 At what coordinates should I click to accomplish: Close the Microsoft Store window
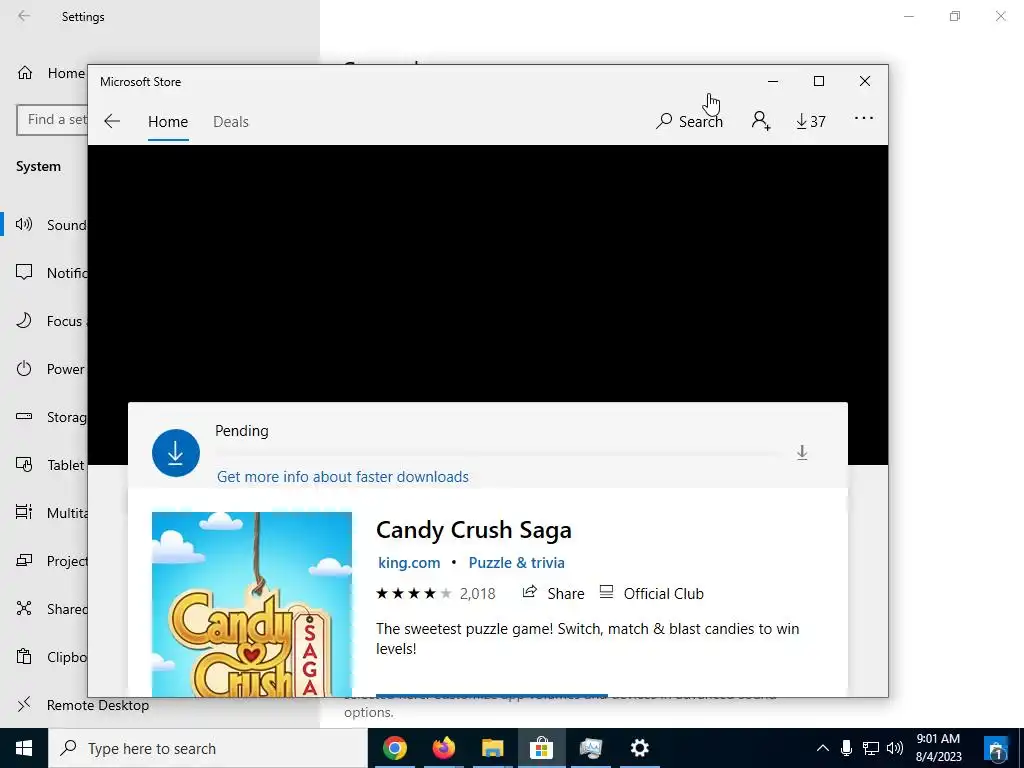865,81
